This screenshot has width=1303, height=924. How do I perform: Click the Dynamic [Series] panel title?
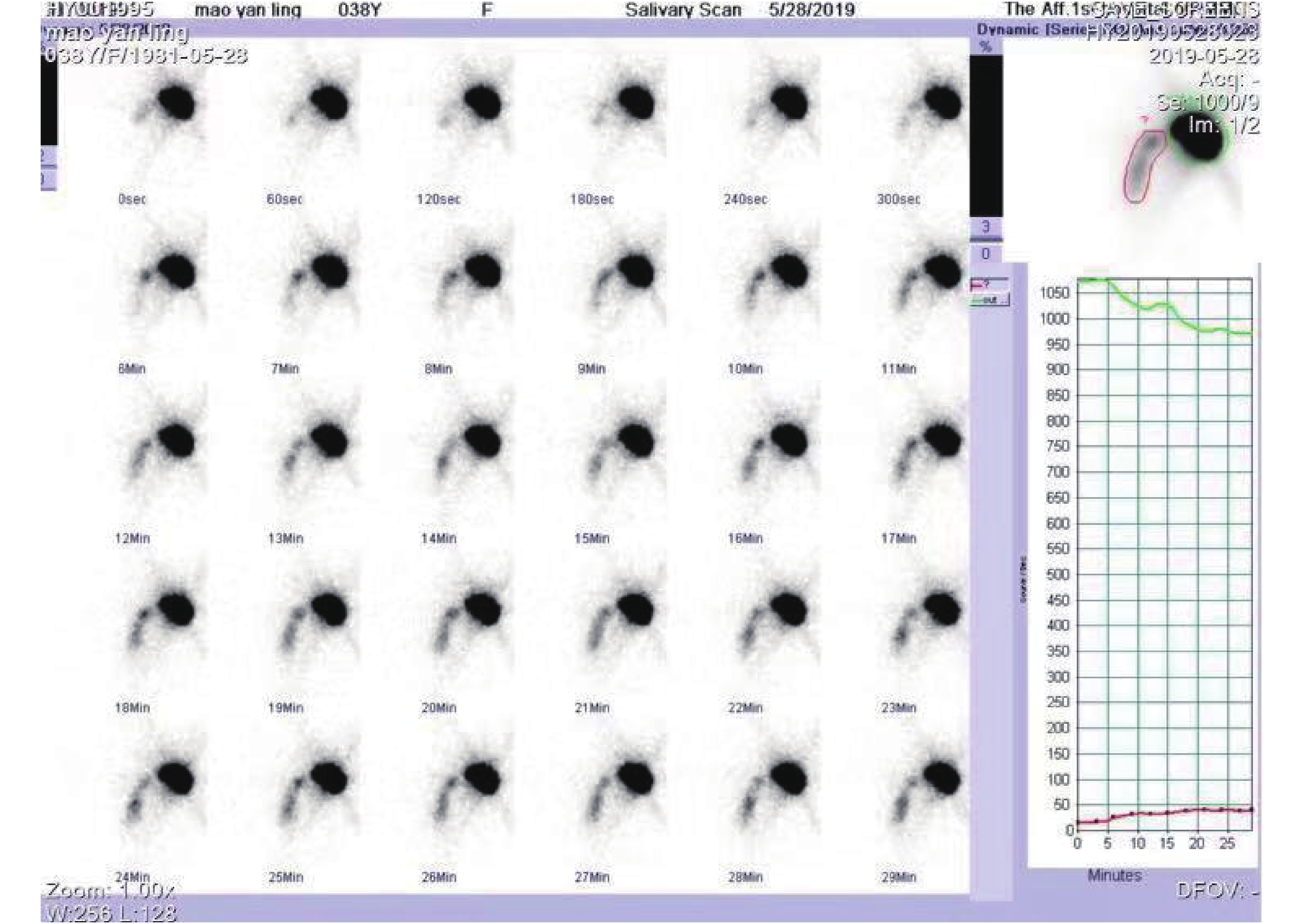click(x=1018, y=30)
